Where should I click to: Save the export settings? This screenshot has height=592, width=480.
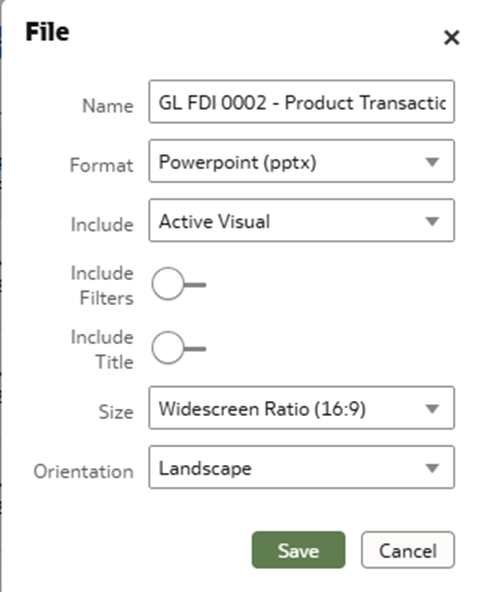(x=298, y=550)
